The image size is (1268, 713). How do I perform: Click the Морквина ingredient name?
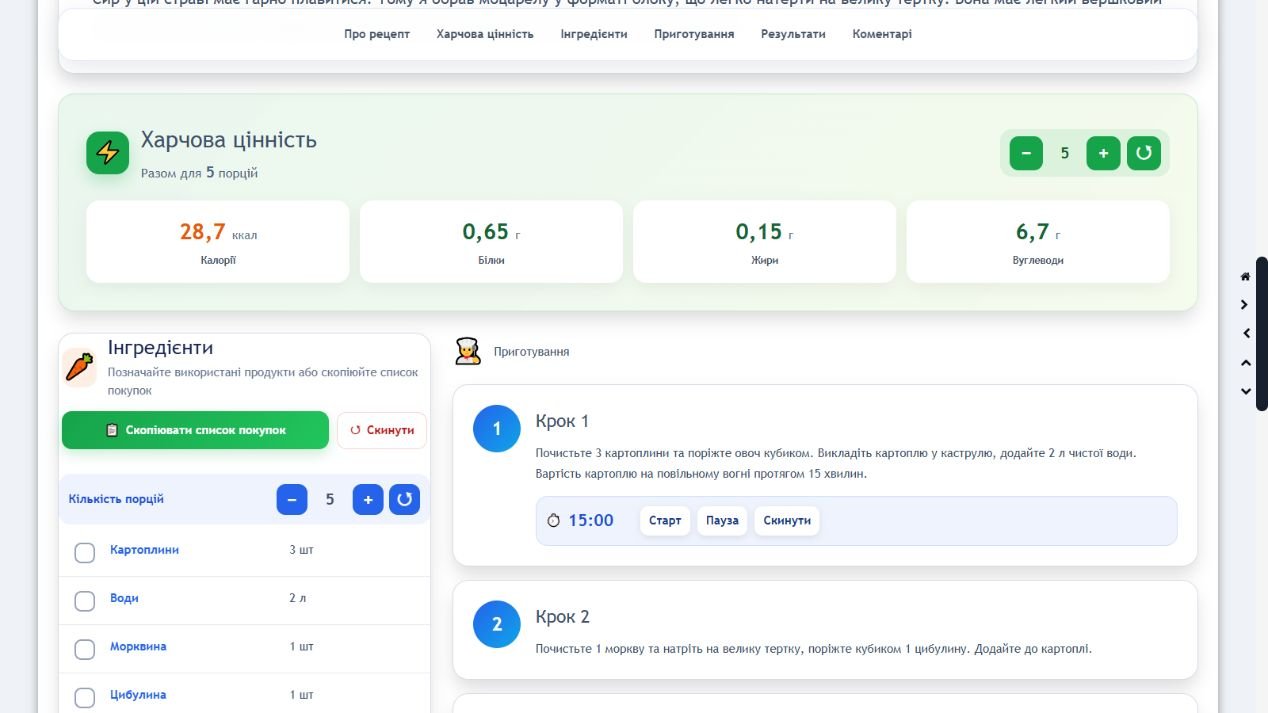138,646
